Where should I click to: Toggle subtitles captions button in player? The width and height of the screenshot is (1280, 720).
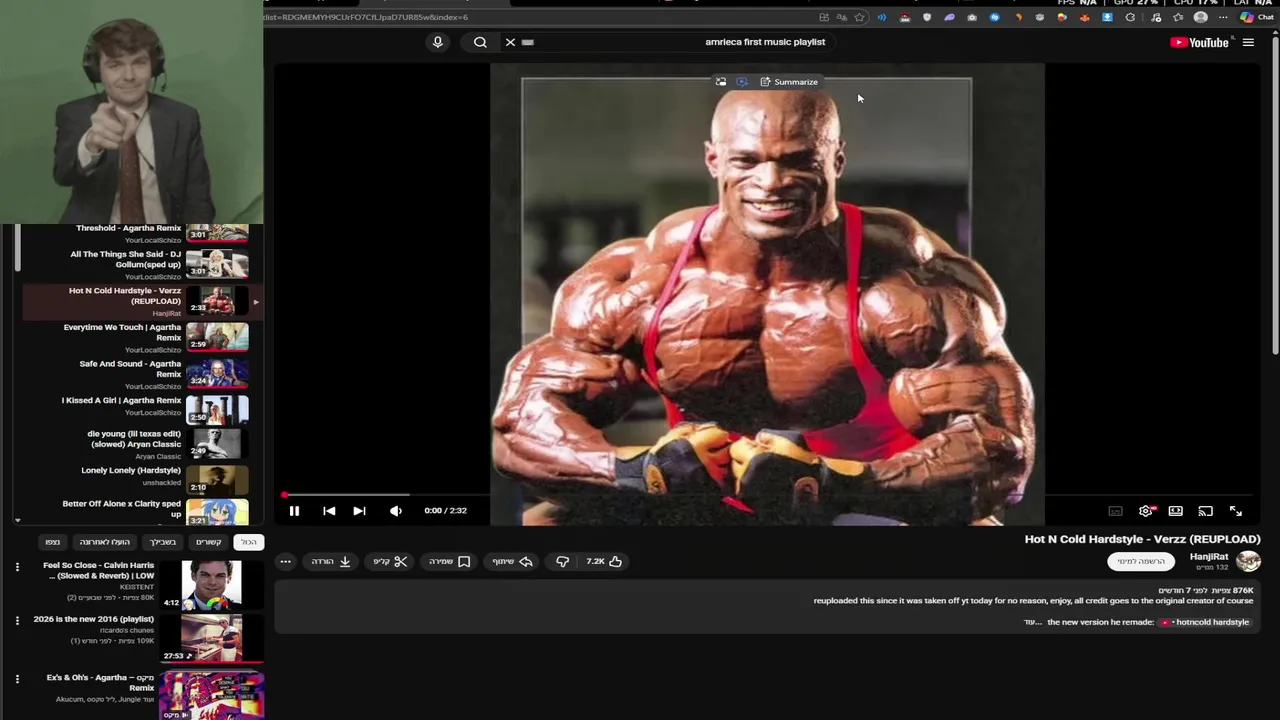coord(1115,511)
